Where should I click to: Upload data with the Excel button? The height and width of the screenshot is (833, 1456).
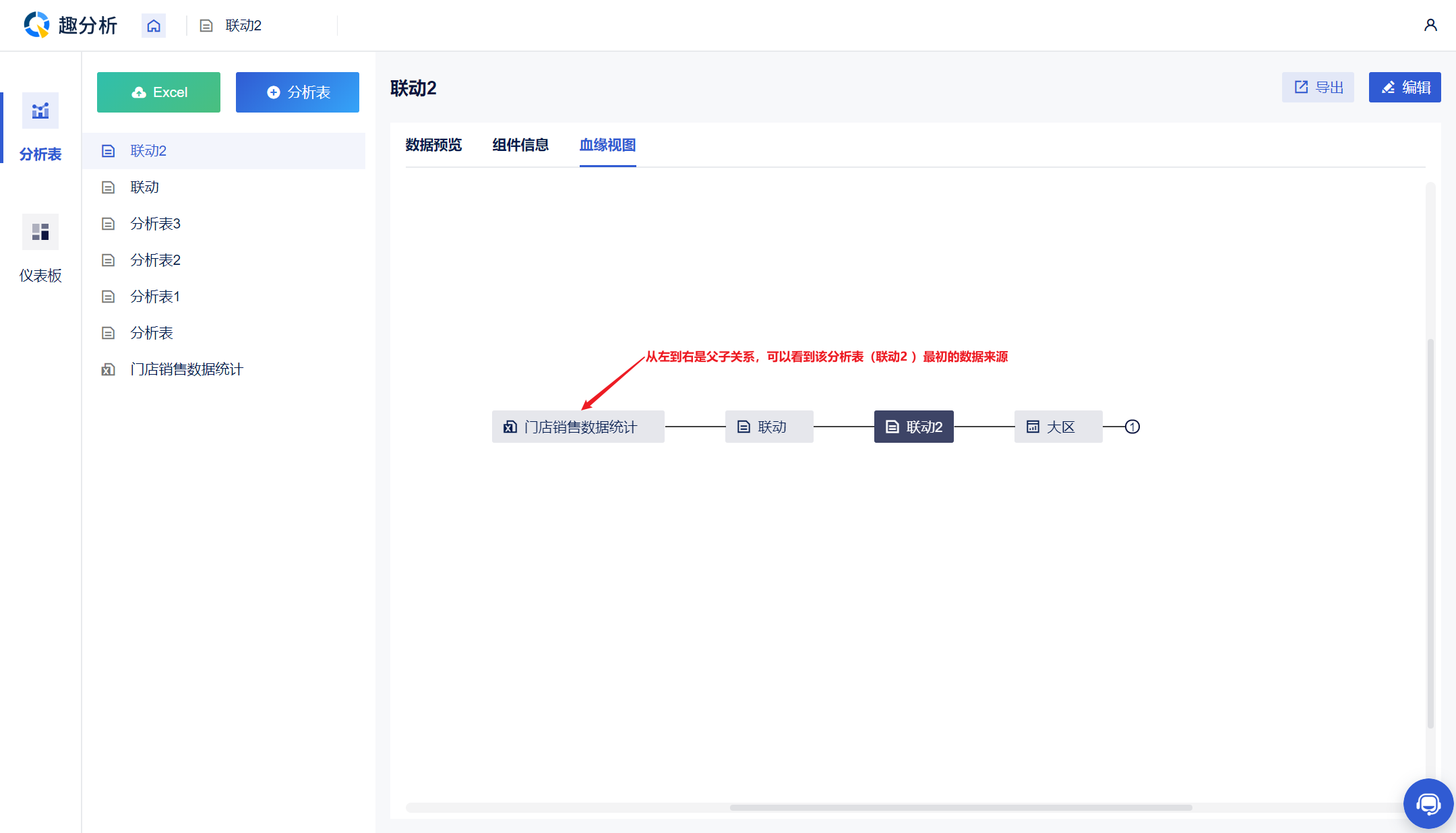158,92
